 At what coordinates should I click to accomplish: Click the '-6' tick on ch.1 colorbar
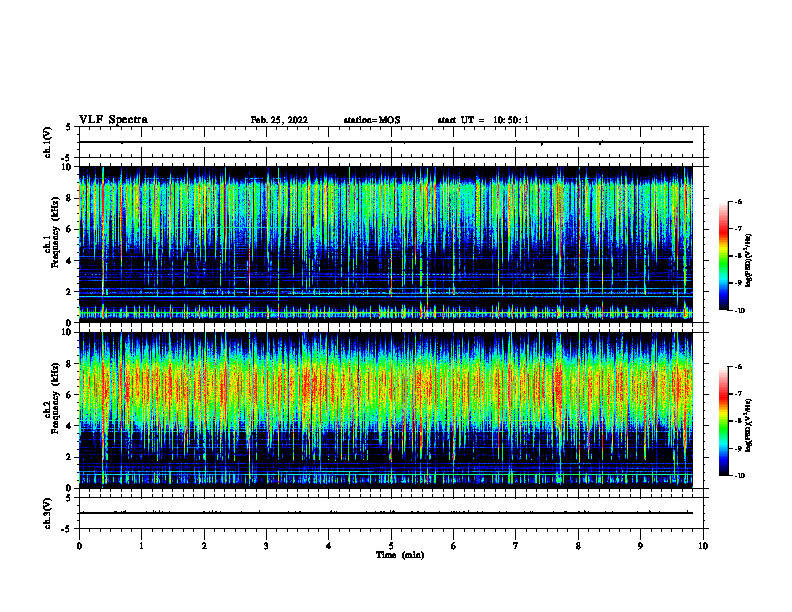(x=738, y=201)
